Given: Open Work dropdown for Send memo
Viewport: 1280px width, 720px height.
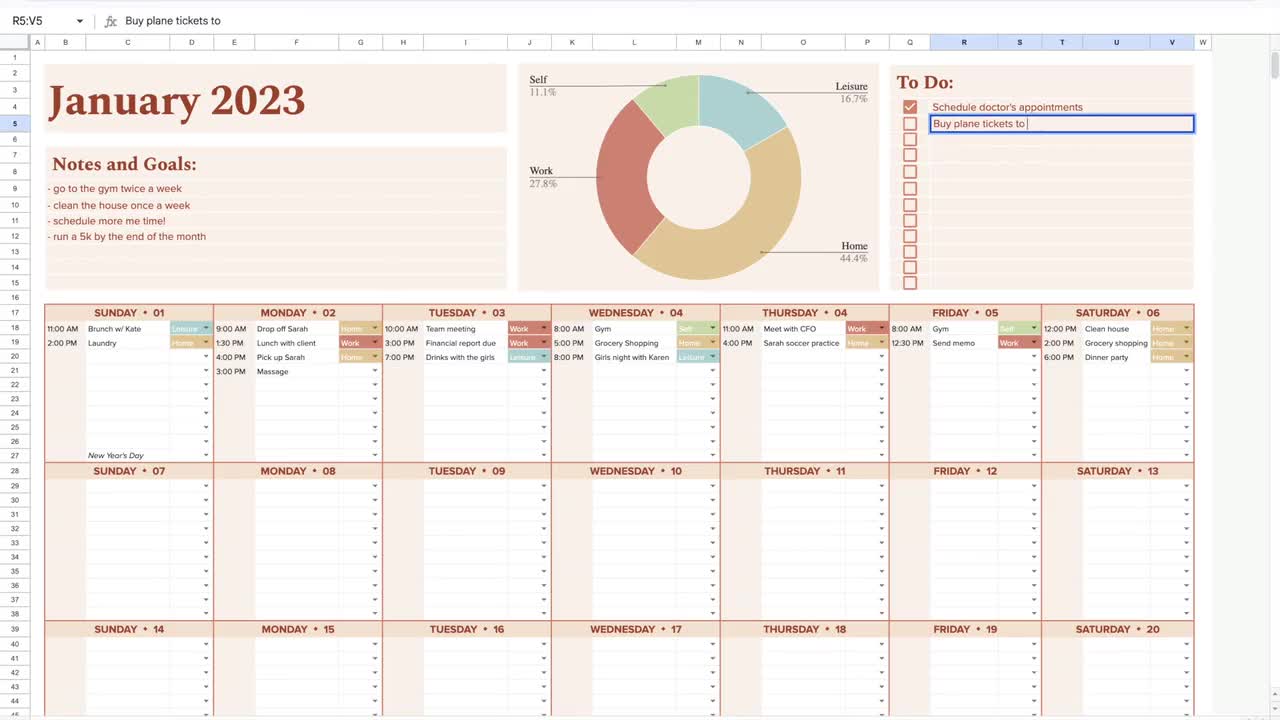Looking at the screenshot, I should (x=1034, y=343).
